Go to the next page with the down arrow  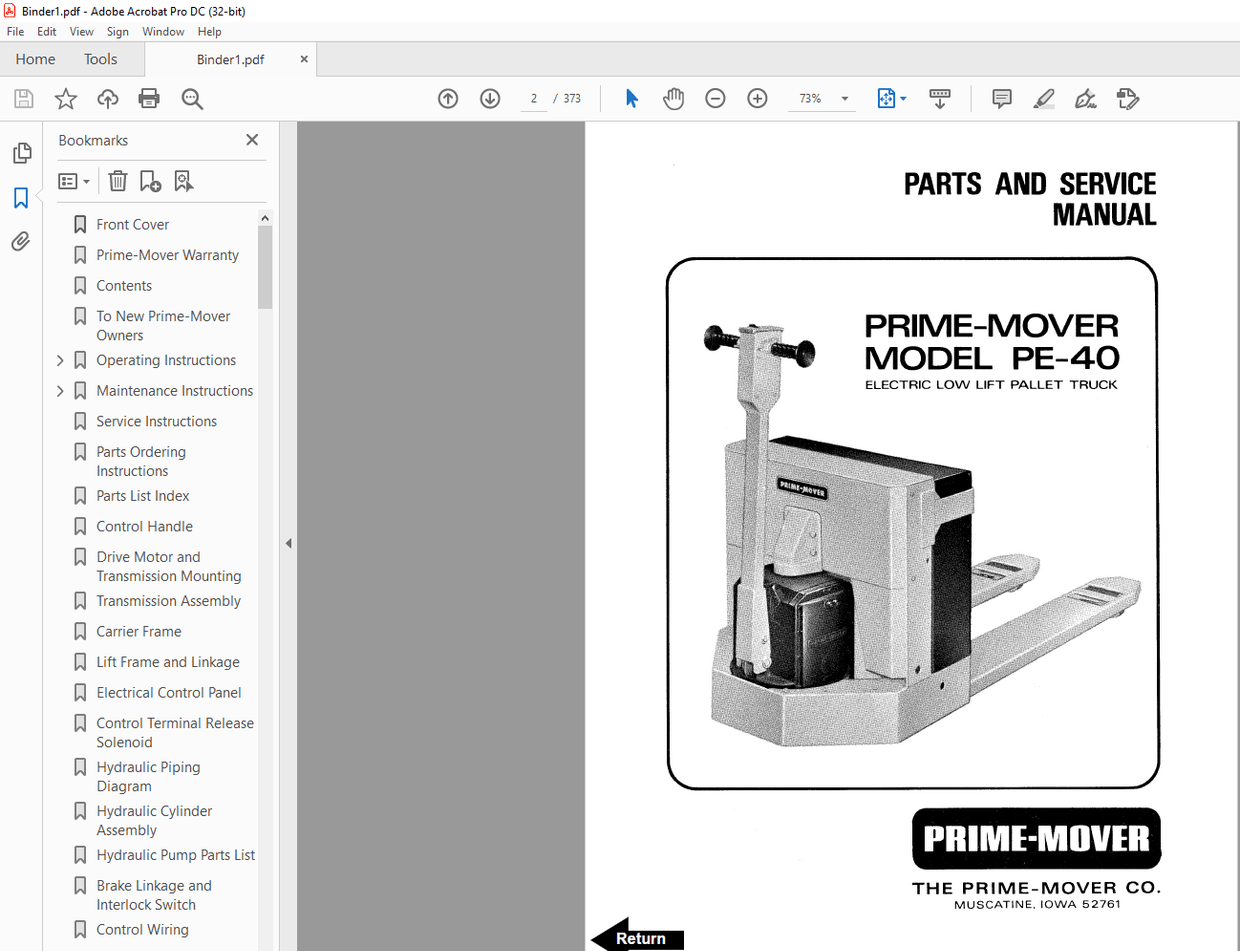coord(489,98)
